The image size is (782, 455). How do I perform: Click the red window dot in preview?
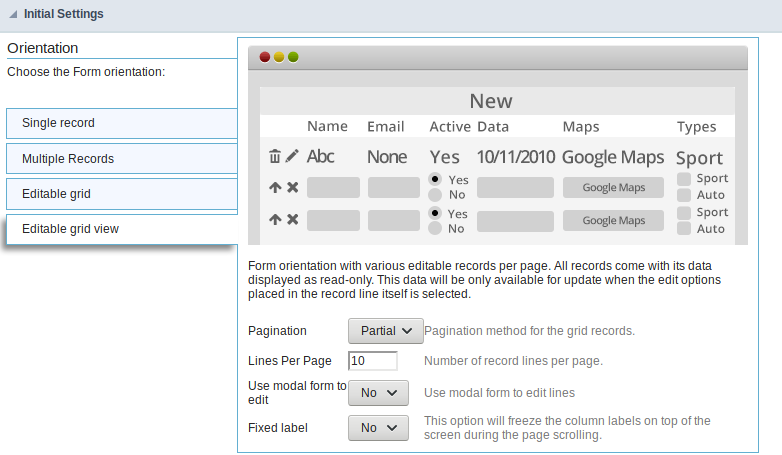click(x=265, y=57)
